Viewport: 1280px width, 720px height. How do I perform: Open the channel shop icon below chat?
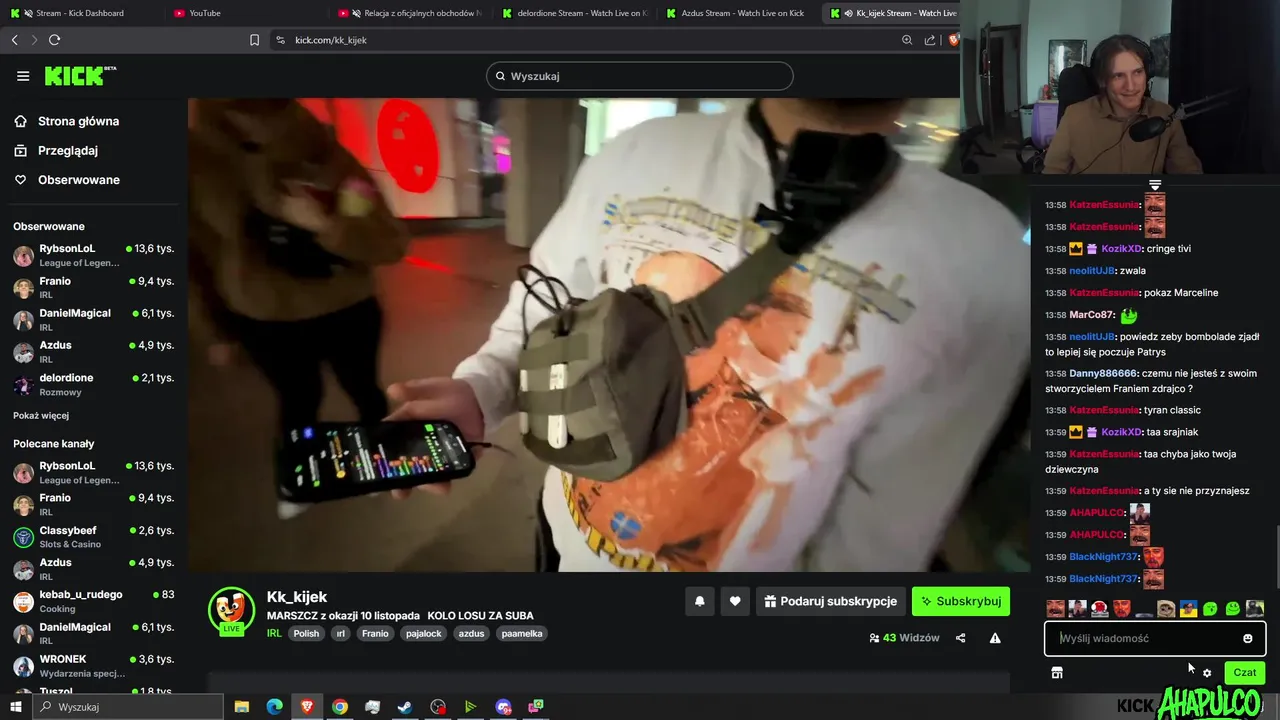tap(1057, 673)
